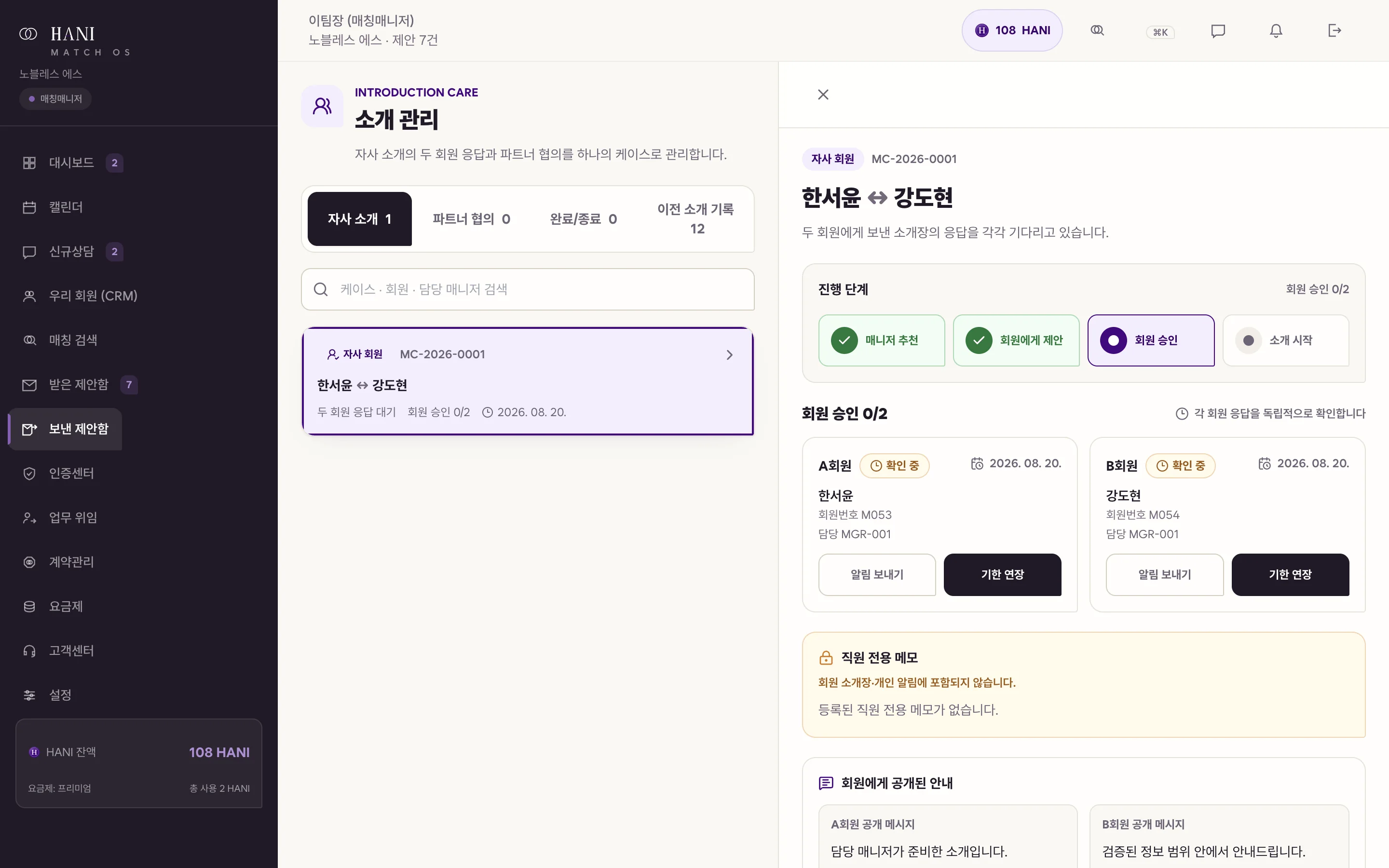Close the case detail panel
Viewport: 1389px width, 868px height.
pos(823,95)
